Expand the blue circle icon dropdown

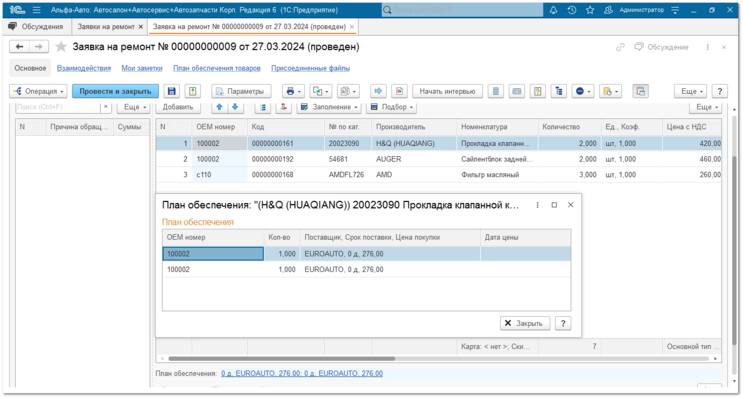(x=583, y=91)
